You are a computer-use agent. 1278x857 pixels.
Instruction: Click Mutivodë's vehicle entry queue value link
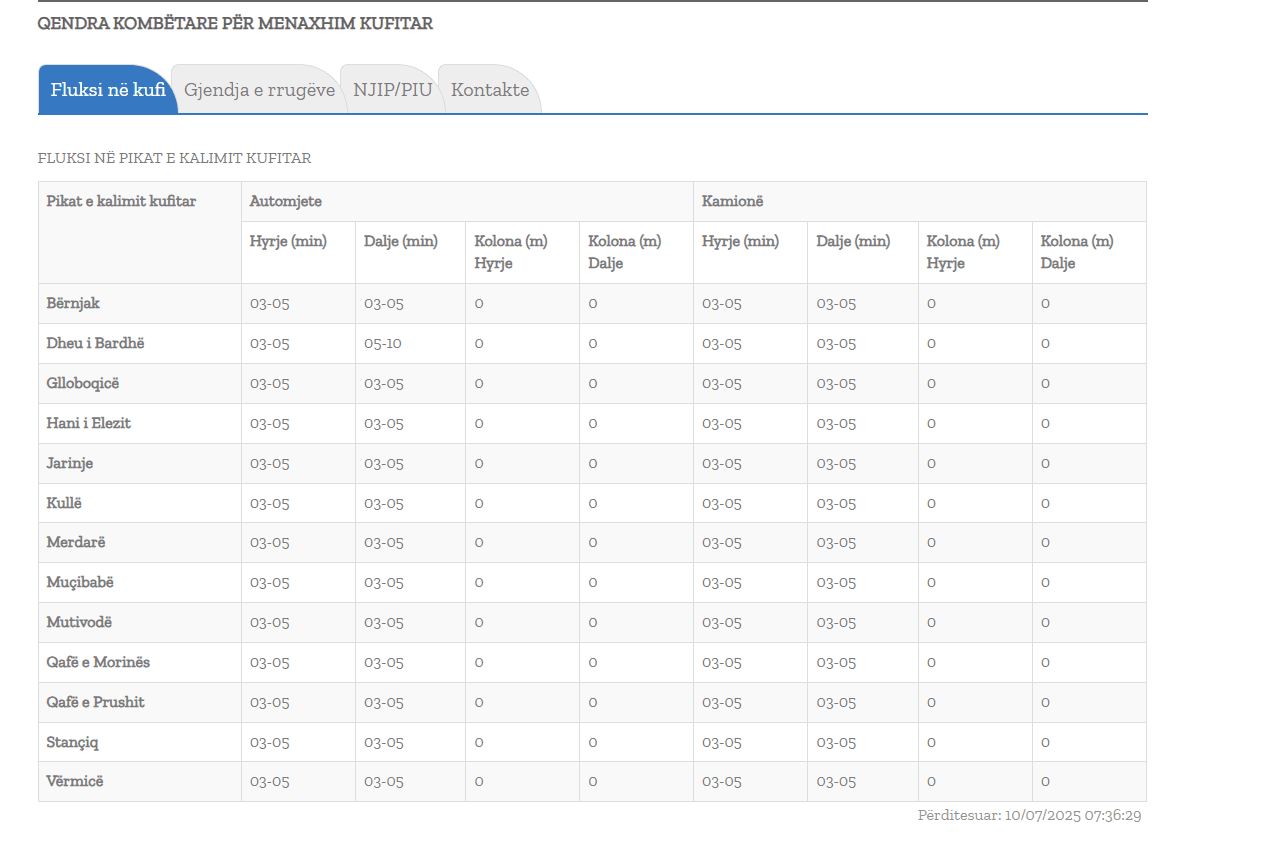(479, 622)
